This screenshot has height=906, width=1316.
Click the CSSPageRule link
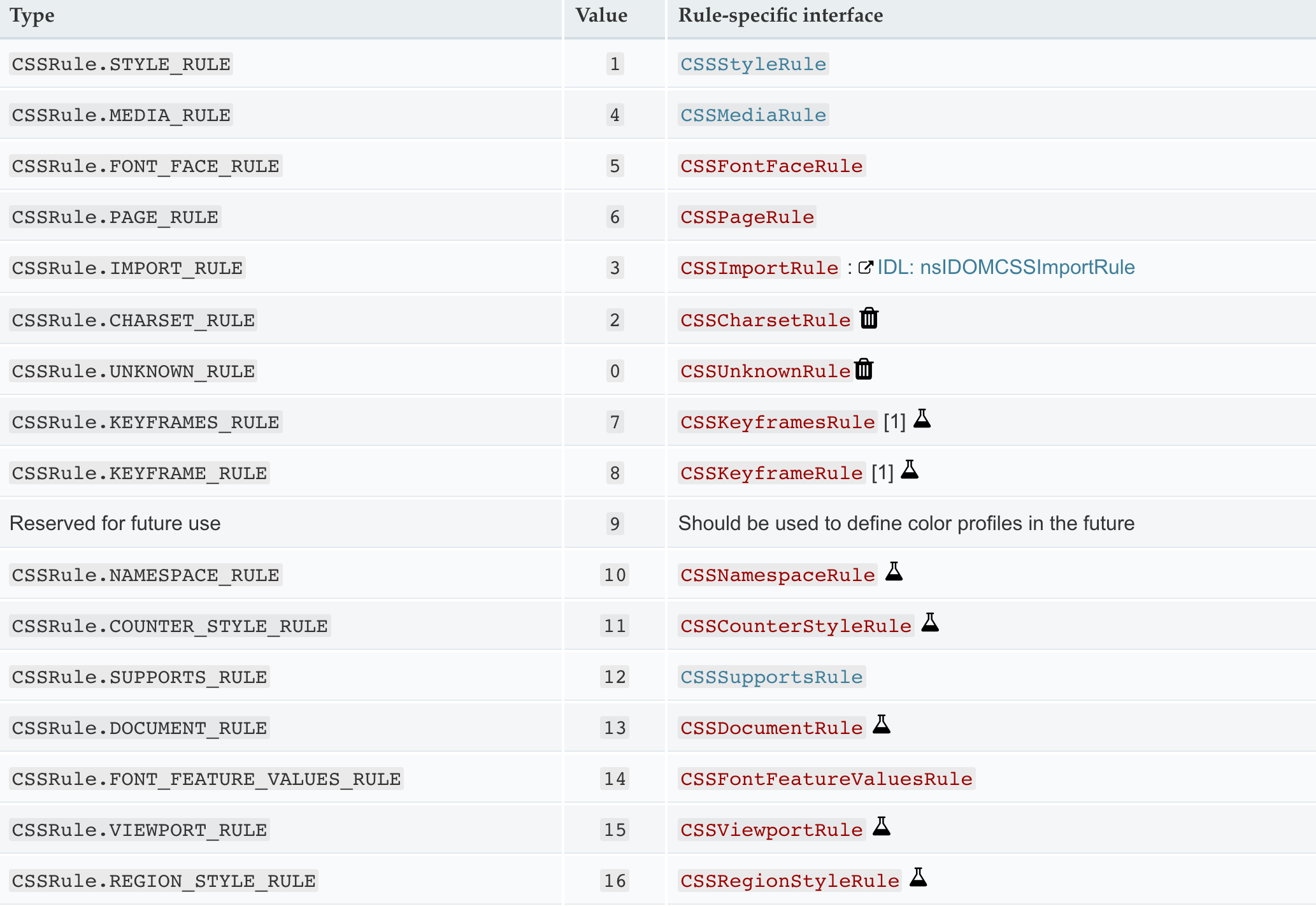pyautogui.click(x=747, y=217)
